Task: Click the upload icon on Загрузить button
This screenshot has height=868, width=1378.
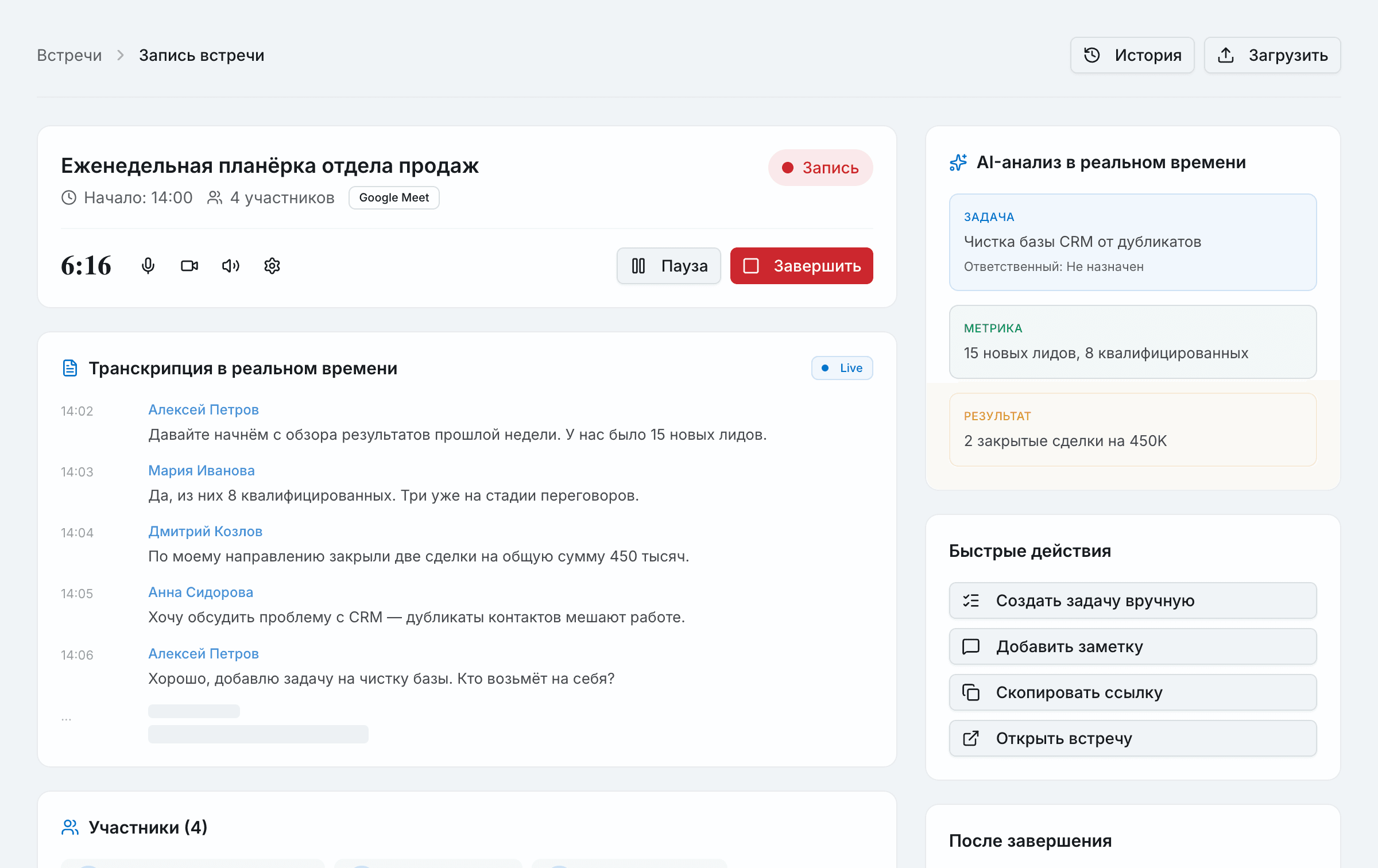Action: 1226,55
